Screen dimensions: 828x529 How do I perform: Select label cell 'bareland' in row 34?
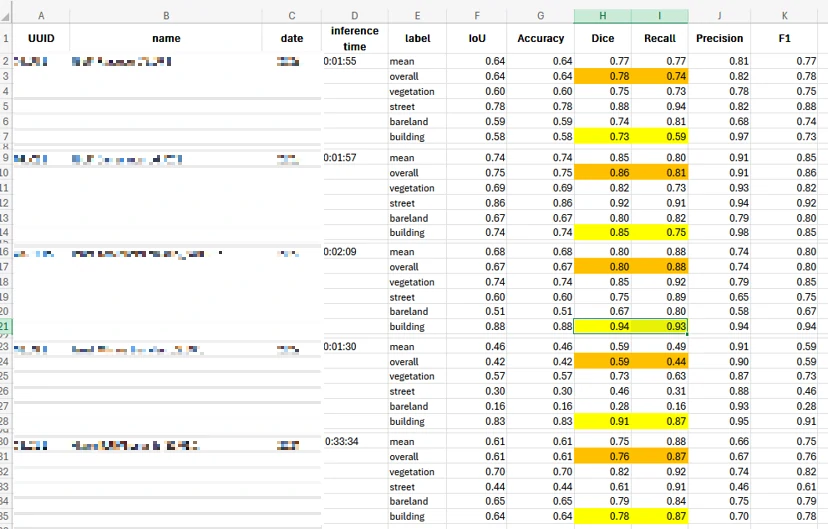[x=417, y=501]
